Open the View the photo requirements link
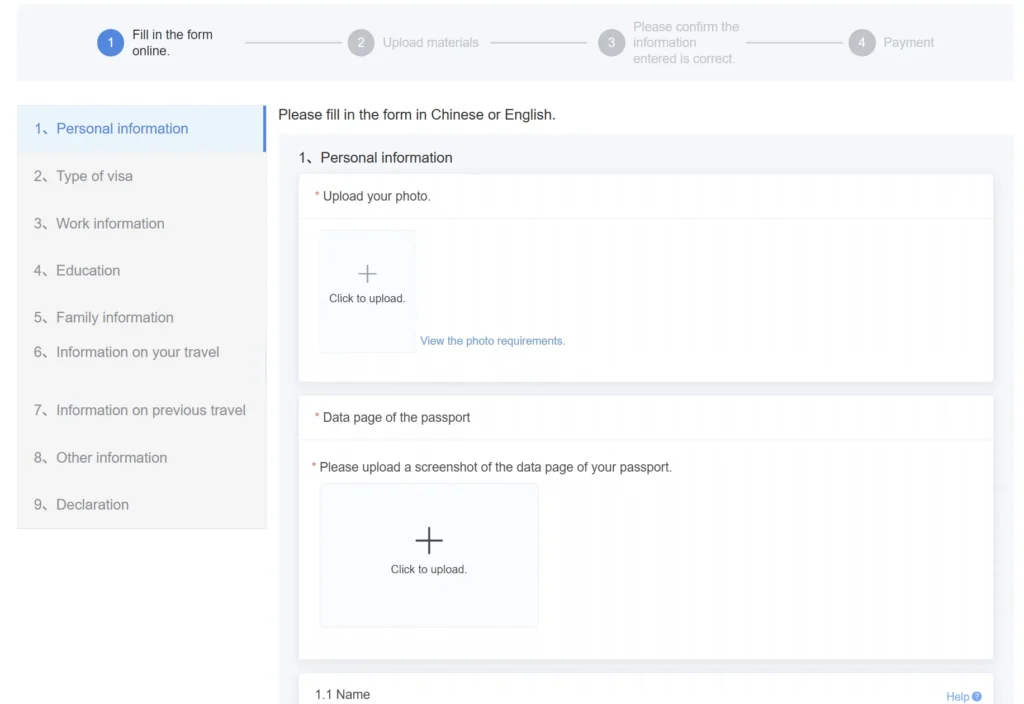The image size is (1024, 704). 492,341
